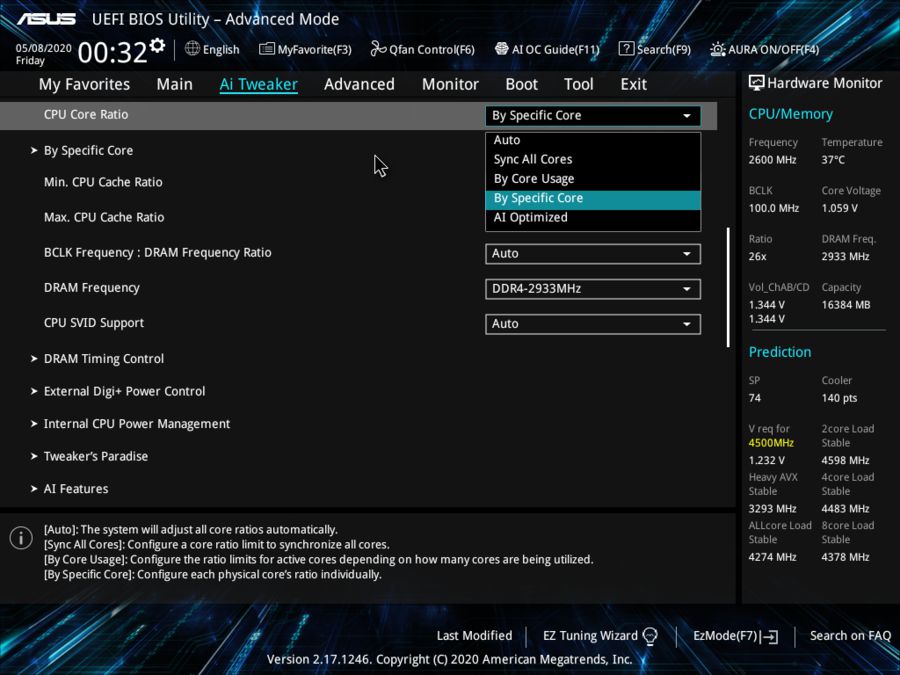Screen dimensions: 900x675
Task: Click the 4500MHz yellow value
Action: tap(771, 443)
